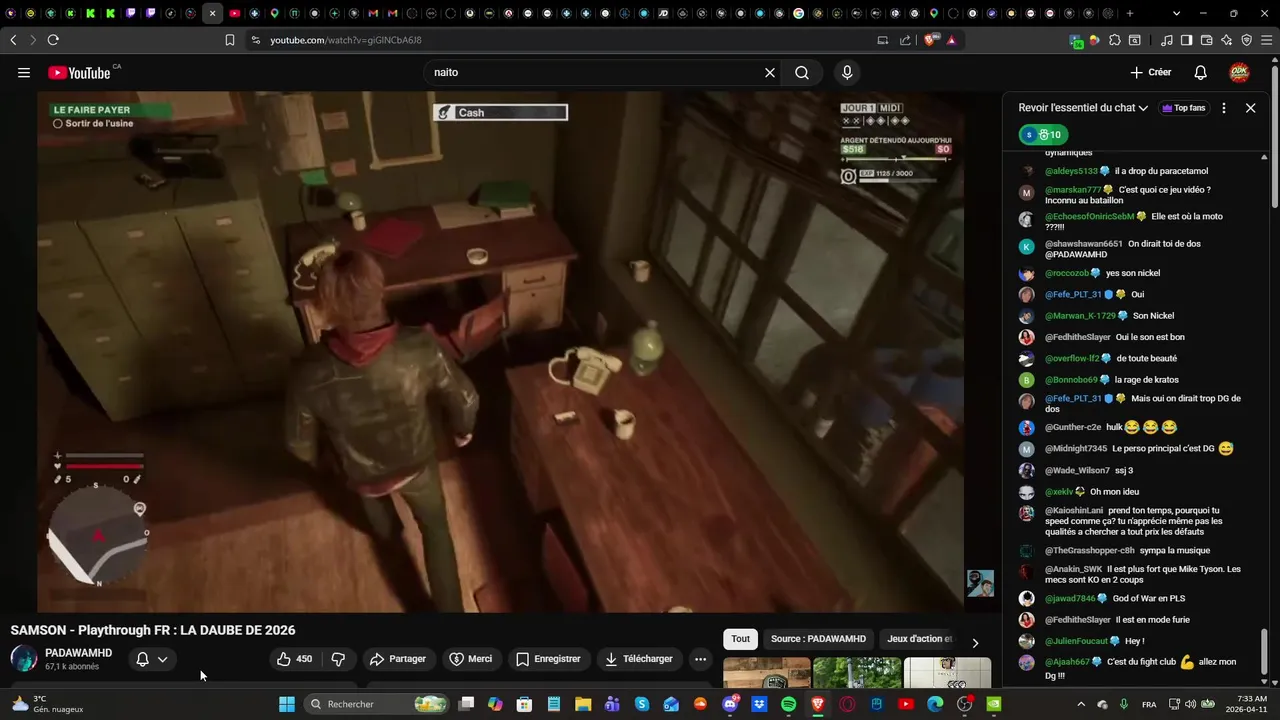The image size is (1280, 720).
Task: Expand 'Revoir l'essentiel du chat' dropdown
Action: 1083,108
